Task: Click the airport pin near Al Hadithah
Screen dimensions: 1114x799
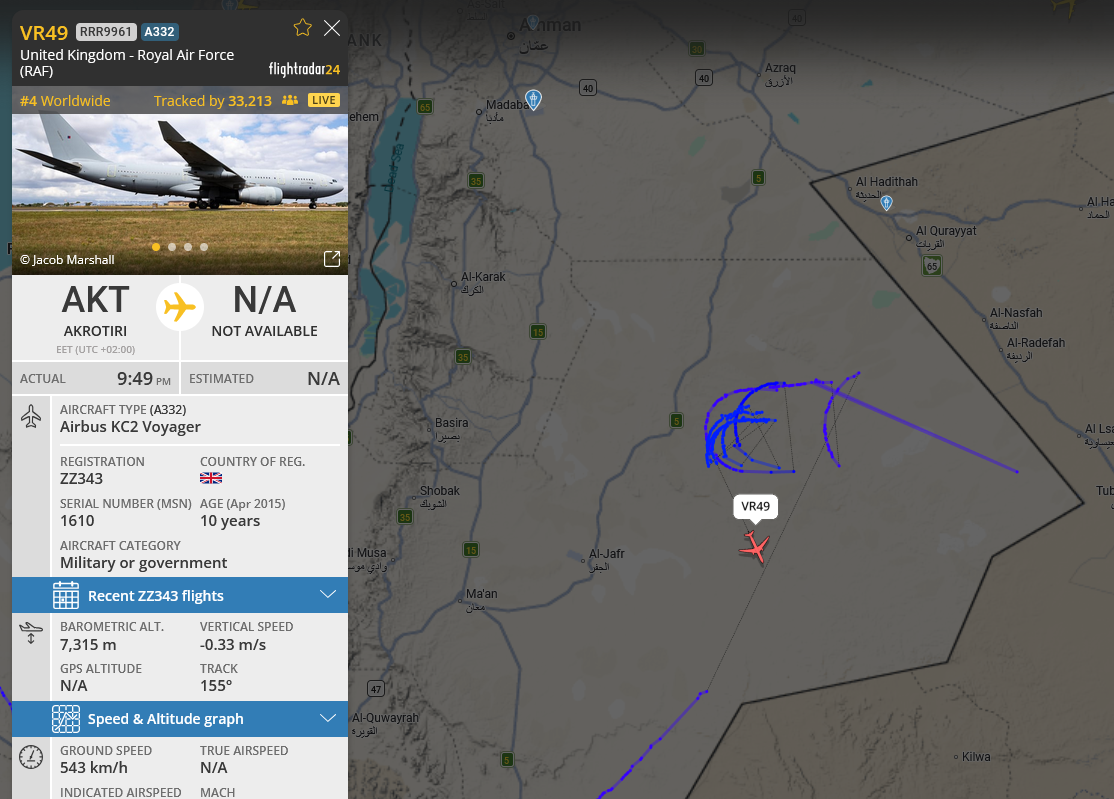Action: [886, 203]
